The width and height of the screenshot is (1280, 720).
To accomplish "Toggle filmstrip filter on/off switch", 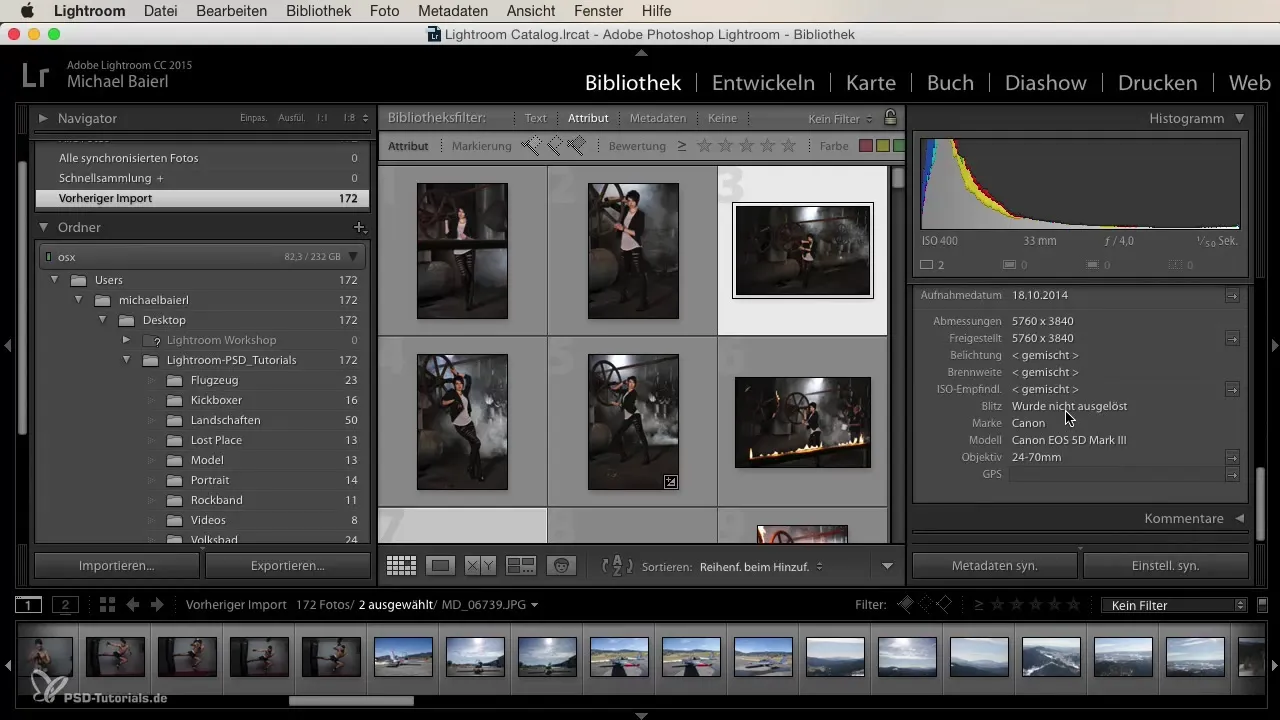I will [1262, 605].
